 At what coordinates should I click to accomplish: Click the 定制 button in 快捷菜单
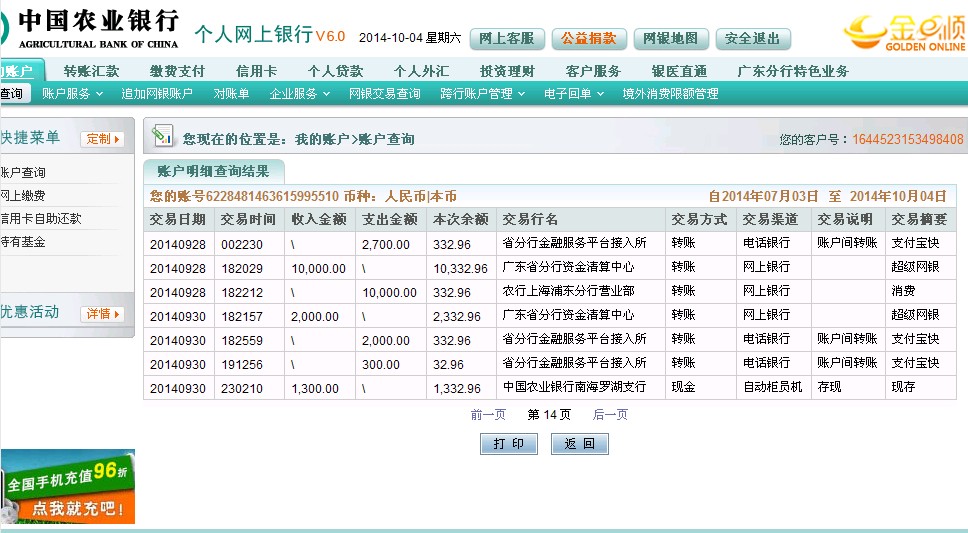[103, 139]
